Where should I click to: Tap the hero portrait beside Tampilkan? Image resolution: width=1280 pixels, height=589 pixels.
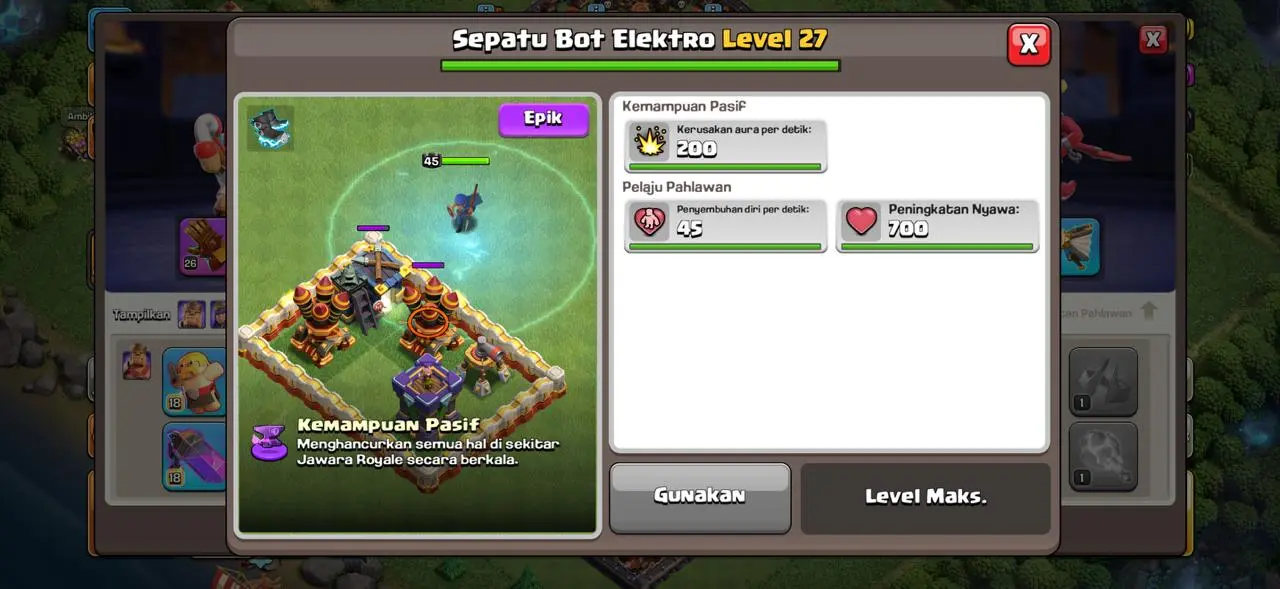[191, 314]
